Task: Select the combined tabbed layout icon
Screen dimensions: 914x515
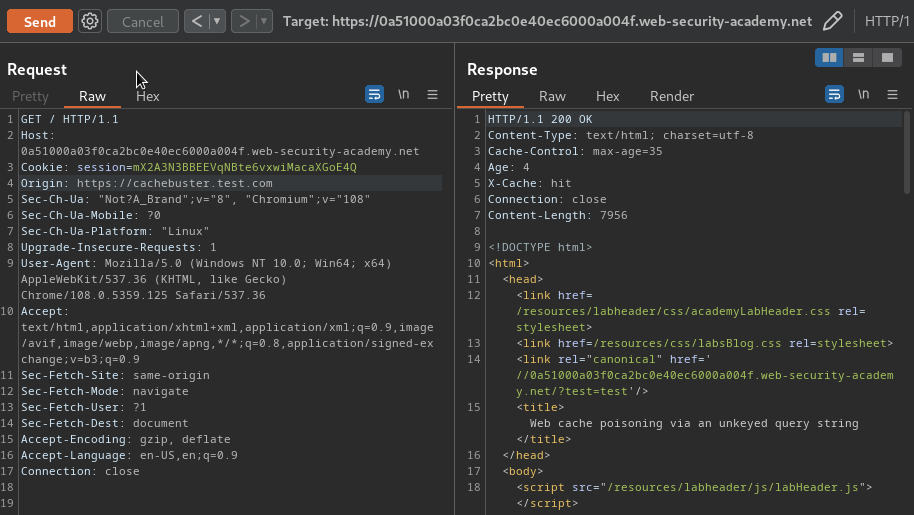Action: (x=887, y=58)
